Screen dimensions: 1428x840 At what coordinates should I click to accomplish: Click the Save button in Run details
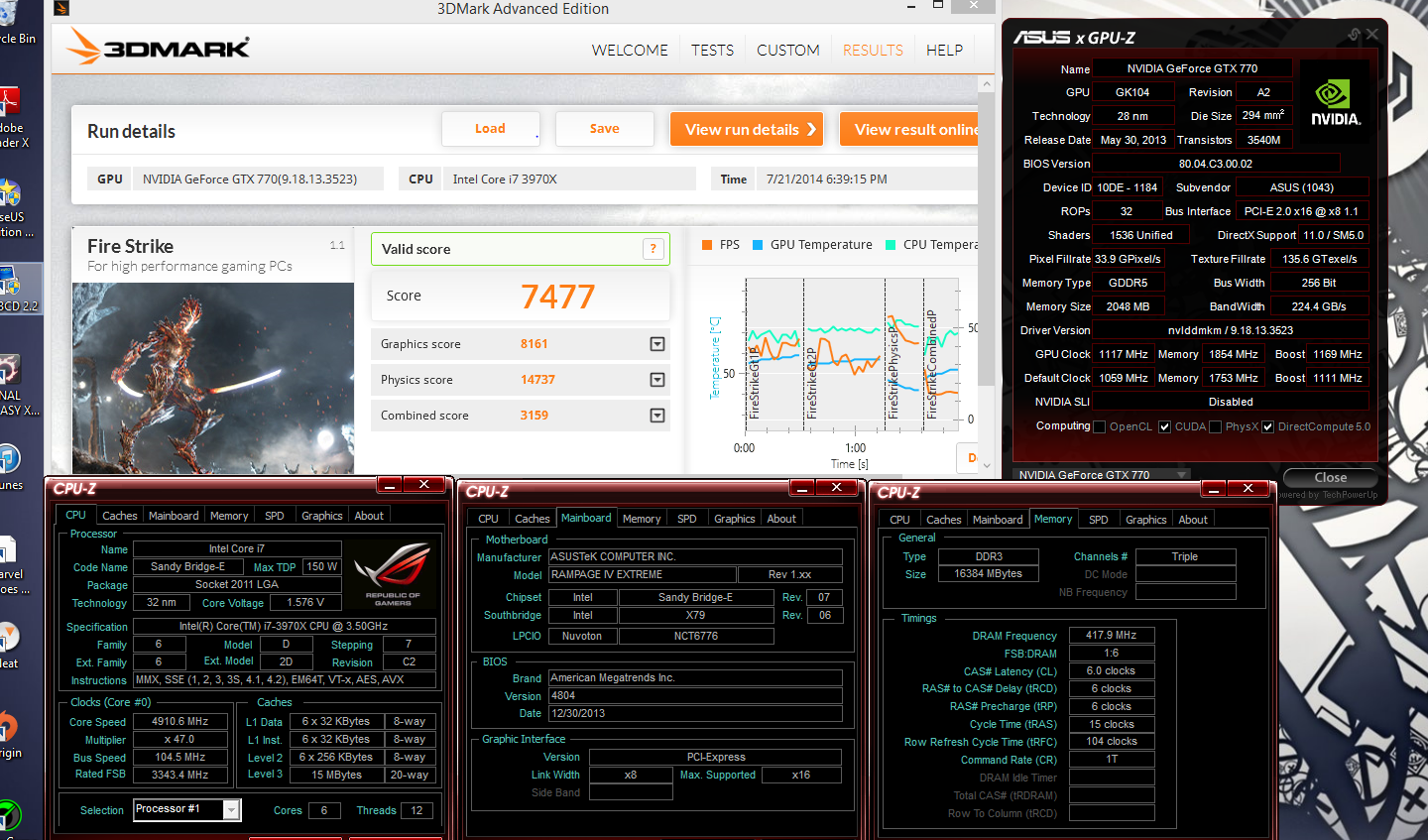(x=604, y=129)
